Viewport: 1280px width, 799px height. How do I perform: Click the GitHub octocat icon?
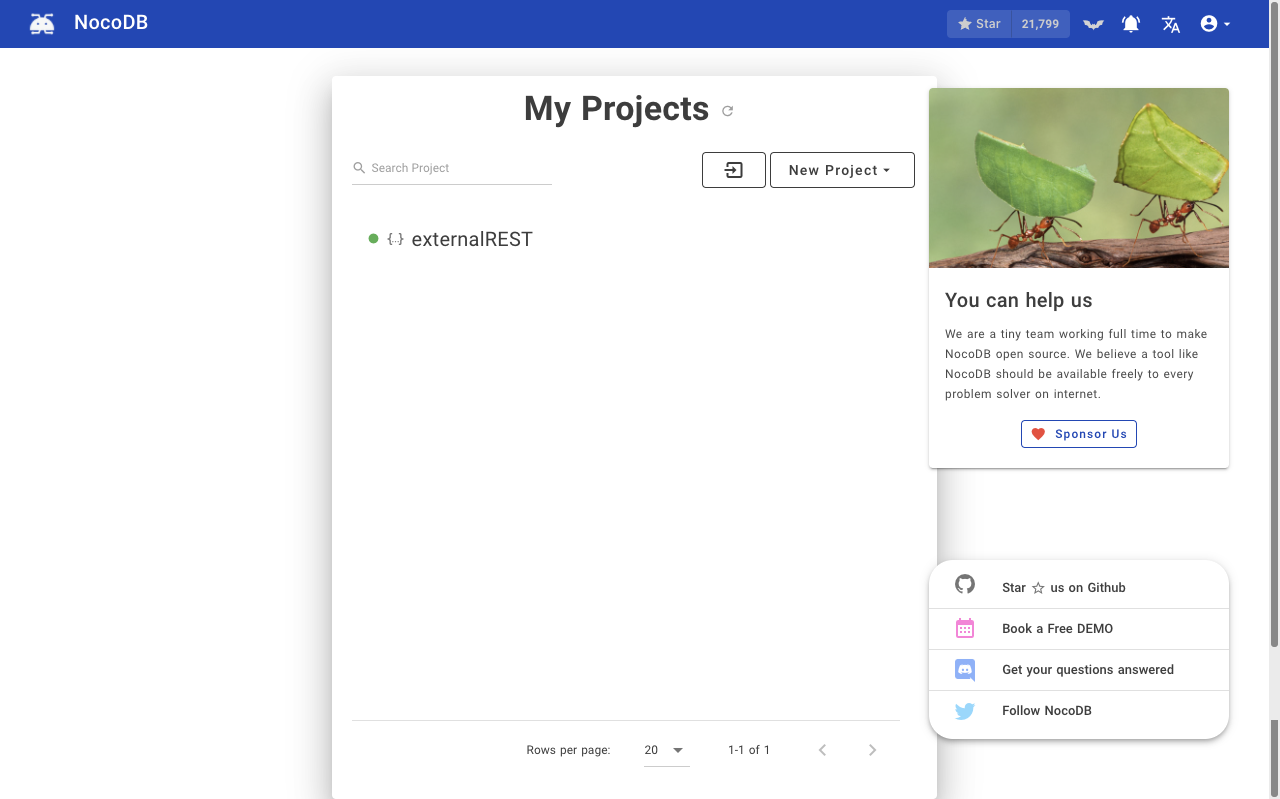point(965,585)
